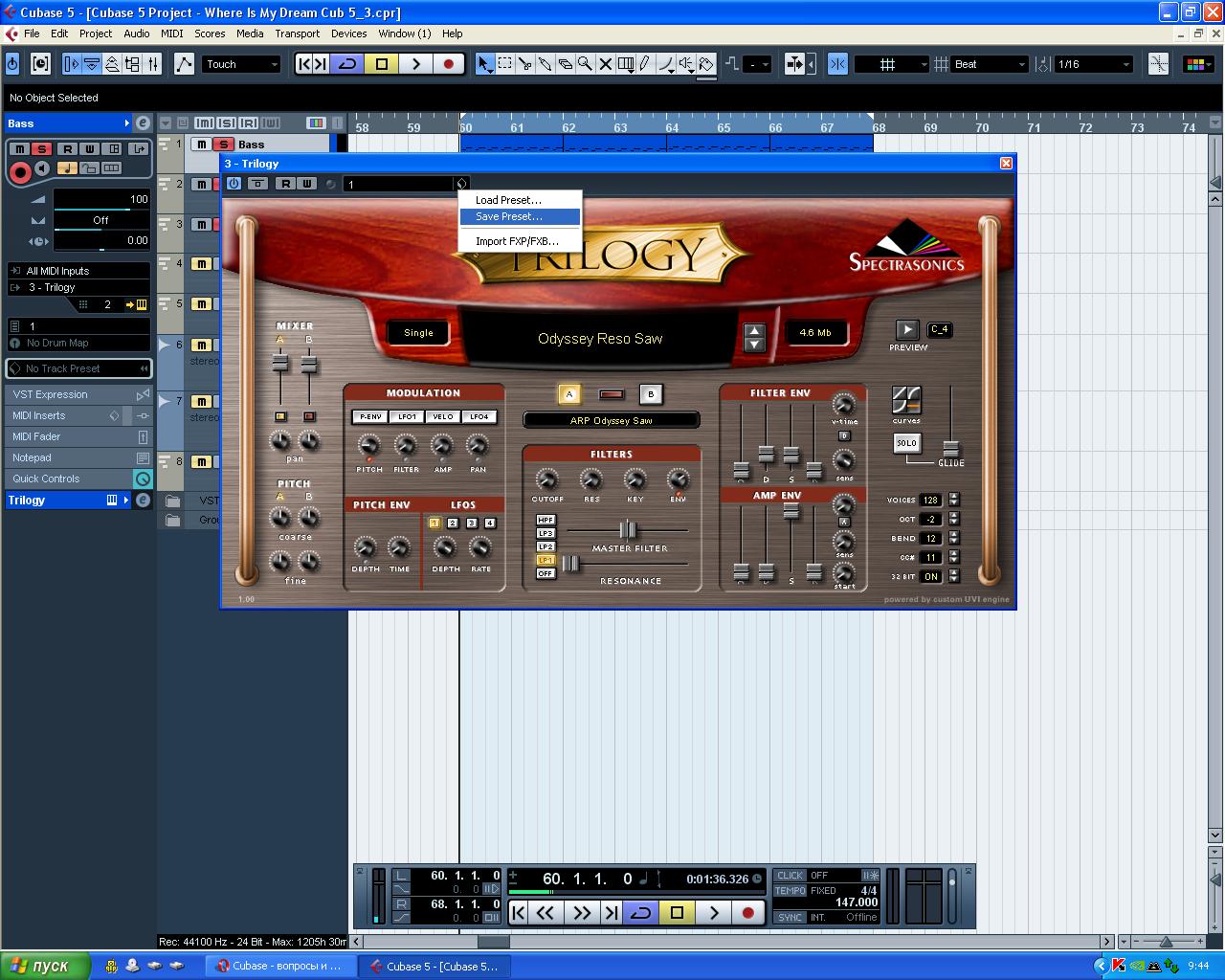Open the File menu
This screenshot has width=1225, height=980.
pyautogui.click(x=32, y=33)
